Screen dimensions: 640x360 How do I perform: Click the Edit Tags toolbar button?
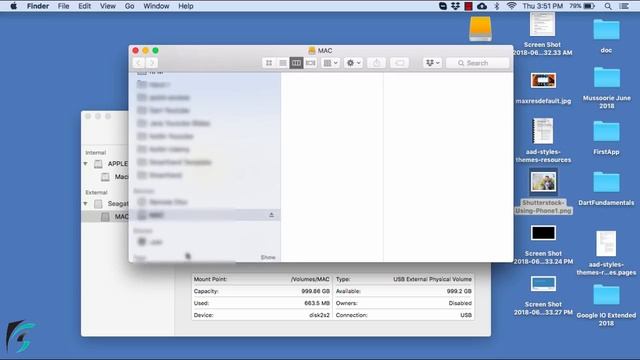point(399,63)
